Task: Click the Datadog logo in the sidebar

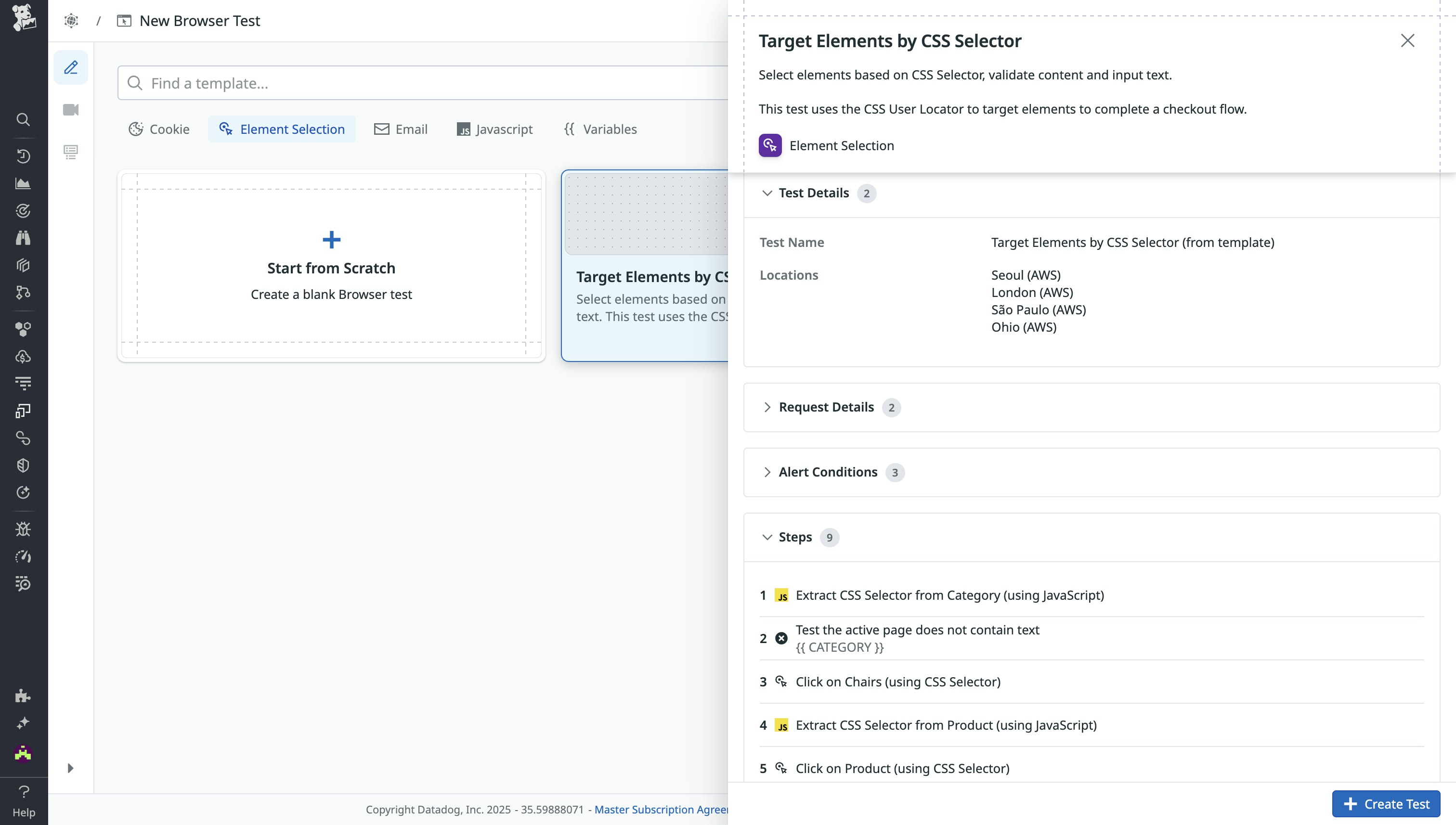Action: click(x=24, y=18)
